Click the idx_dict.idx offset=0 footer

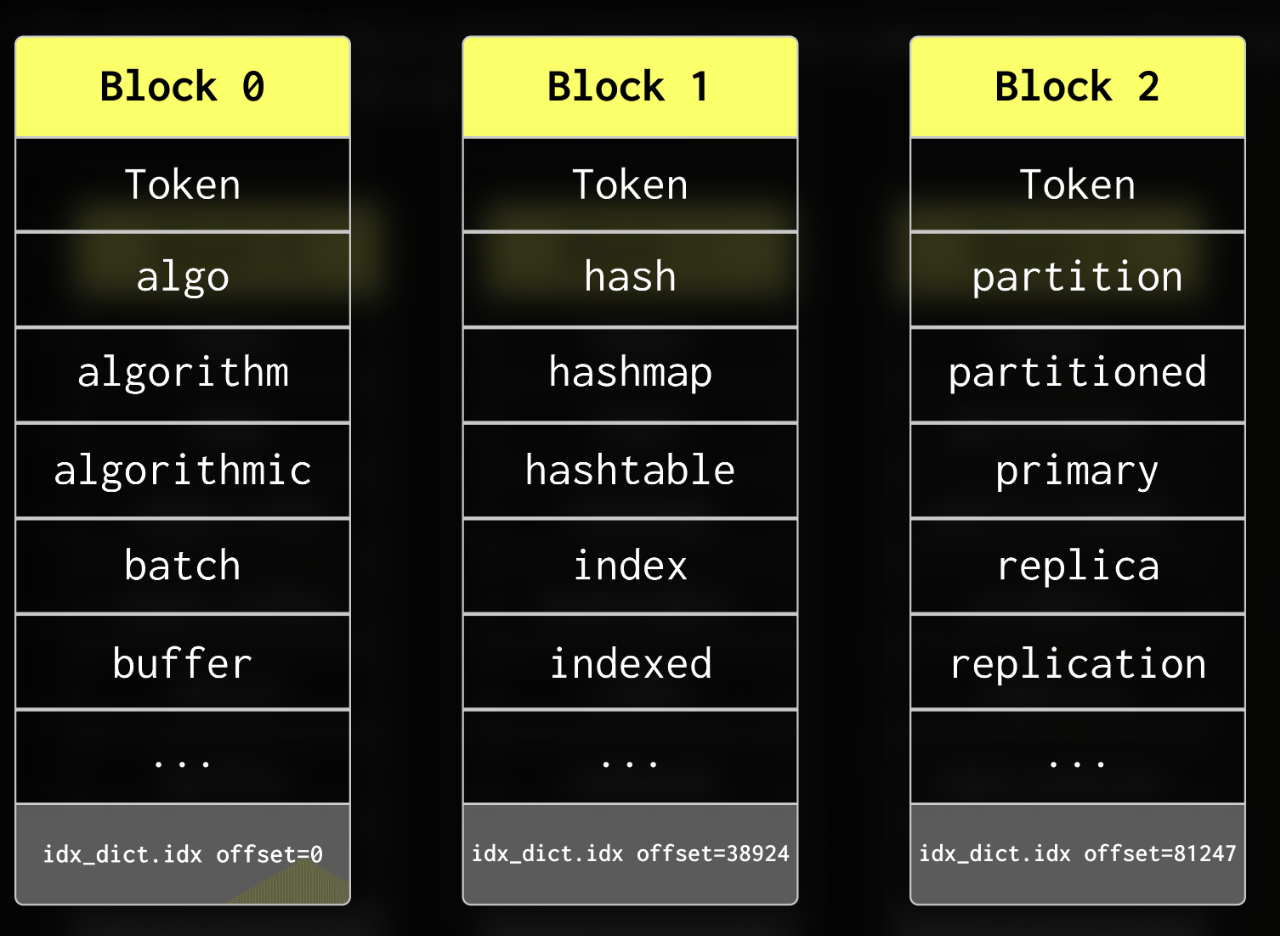tap(182, 854)
